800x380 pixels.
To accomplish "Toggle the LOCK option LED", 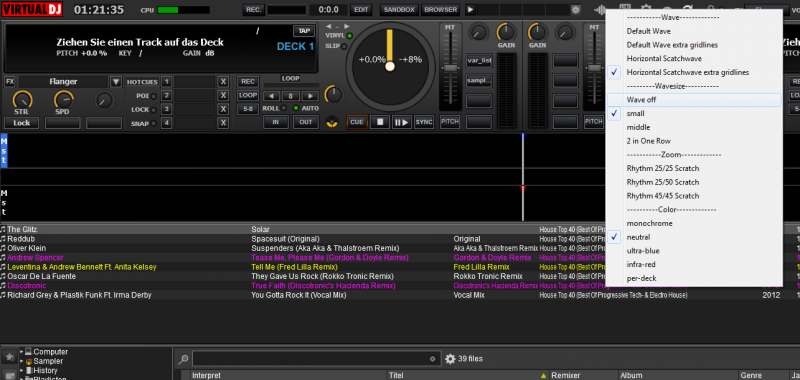I will 154,110.
